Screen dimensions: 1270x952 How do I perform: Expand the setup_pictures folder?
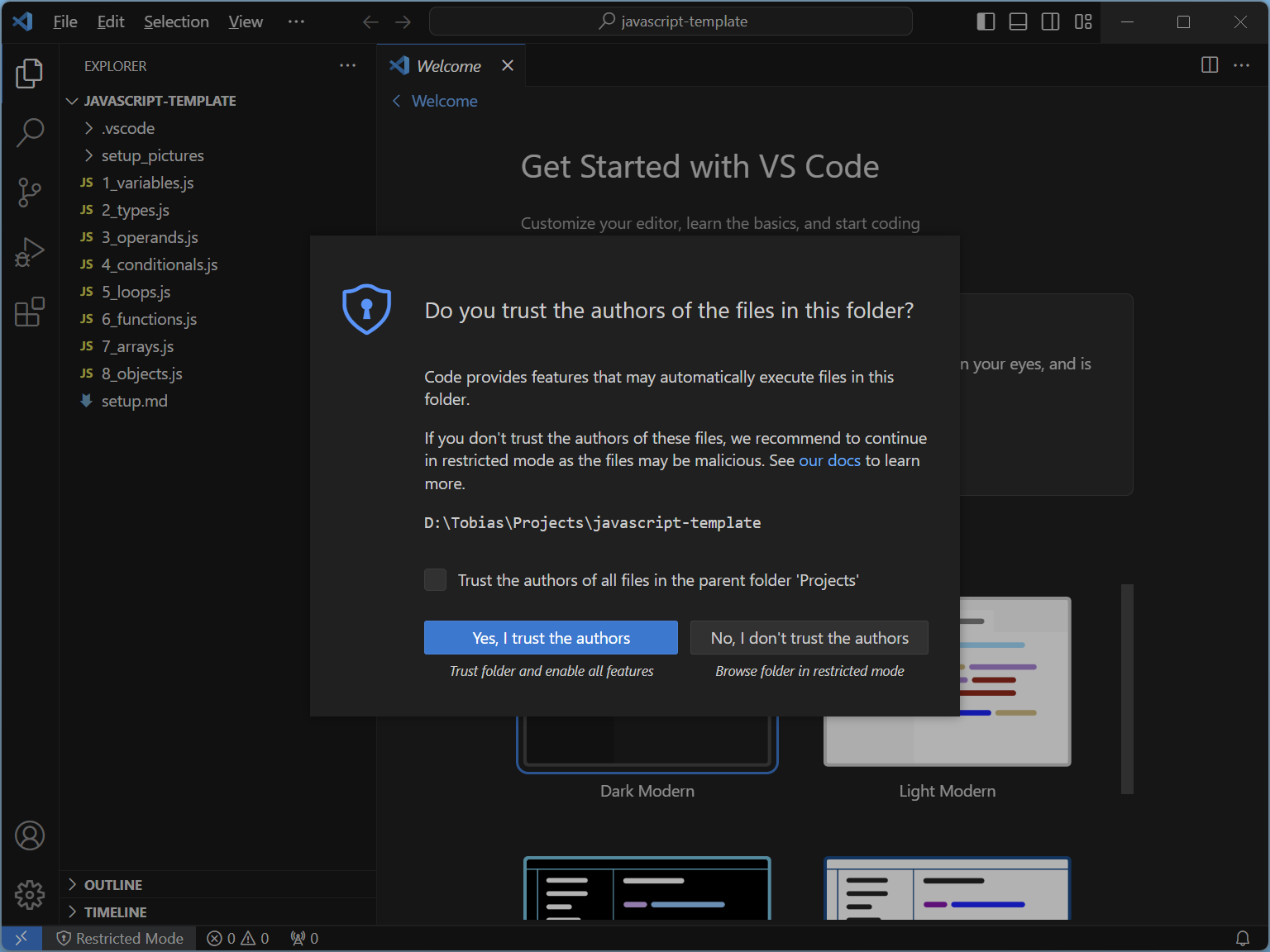(152, 155)
